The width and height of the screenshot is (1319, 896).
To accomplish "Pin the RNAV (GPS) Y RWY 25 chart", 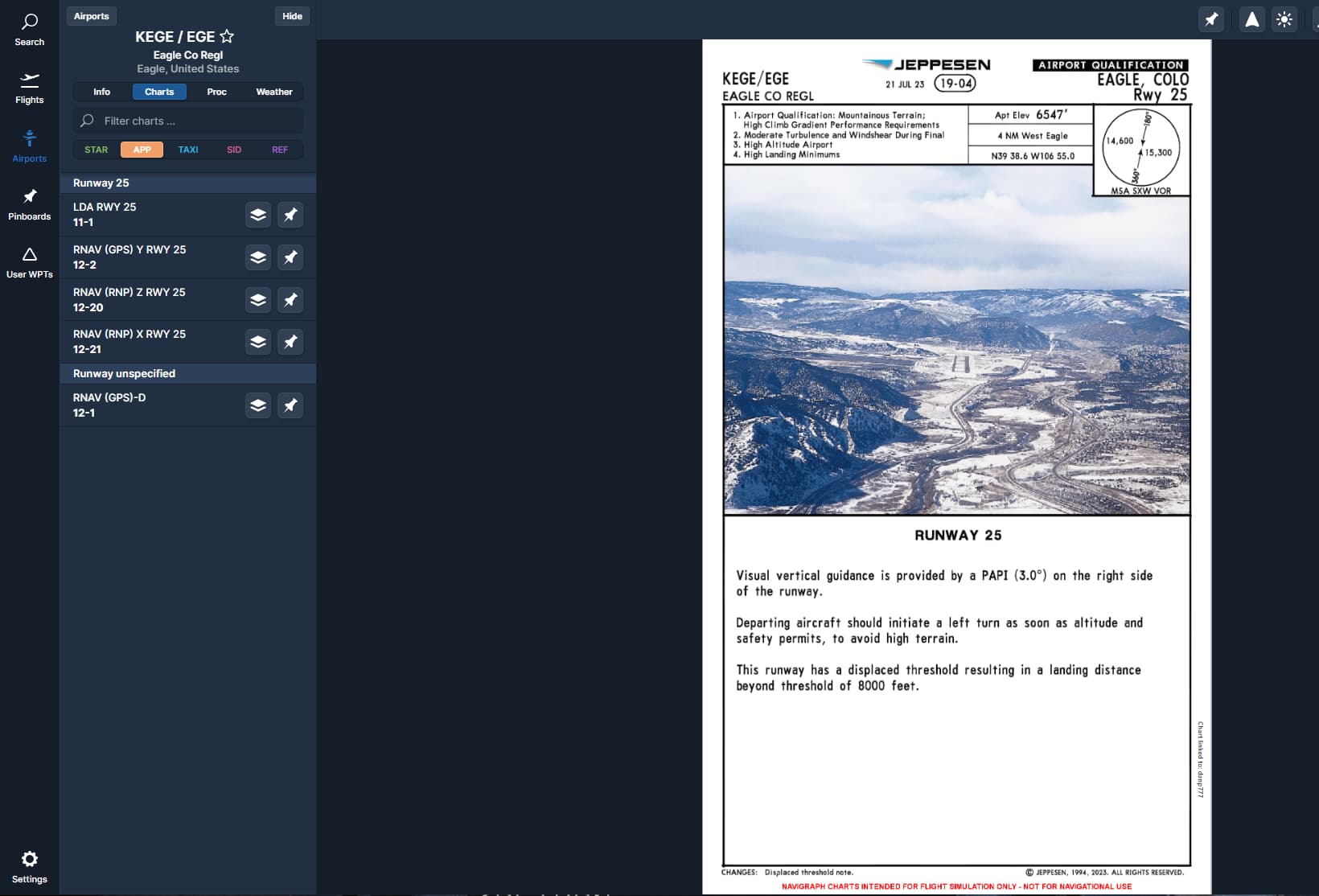I will (x=290, y=257).
